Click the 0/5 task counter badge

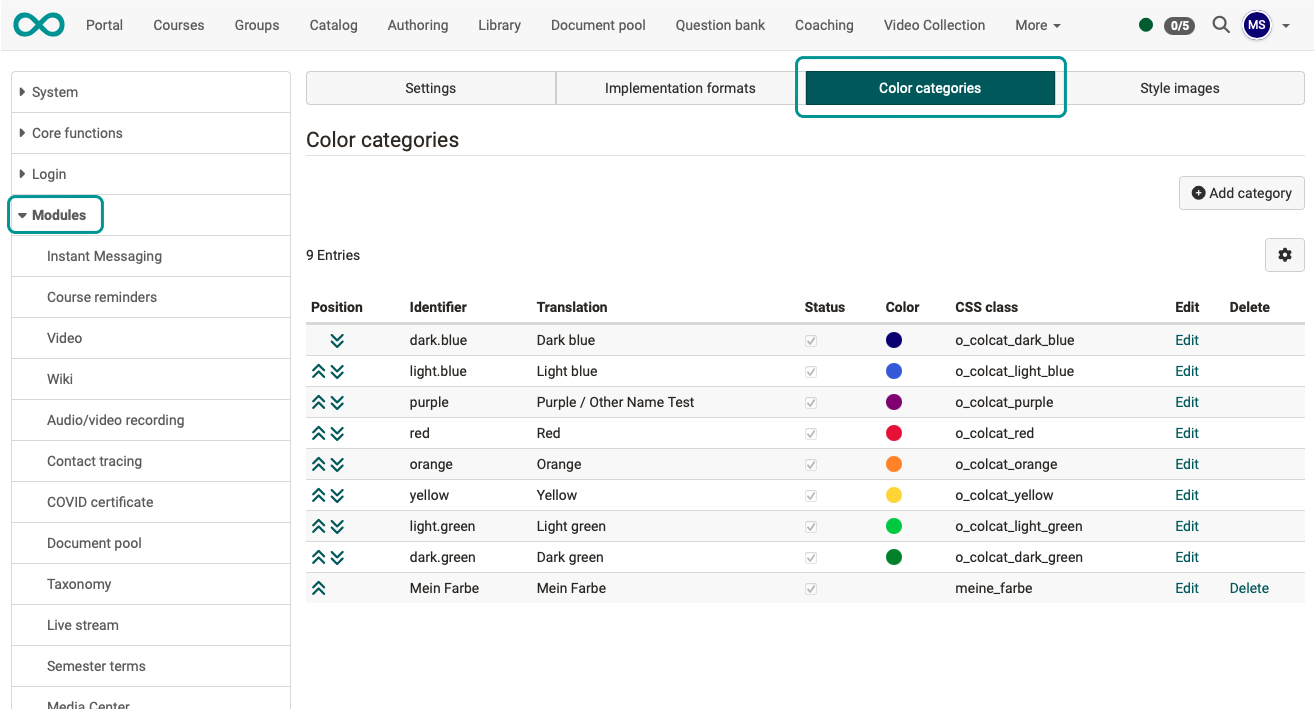point(1179,26)
